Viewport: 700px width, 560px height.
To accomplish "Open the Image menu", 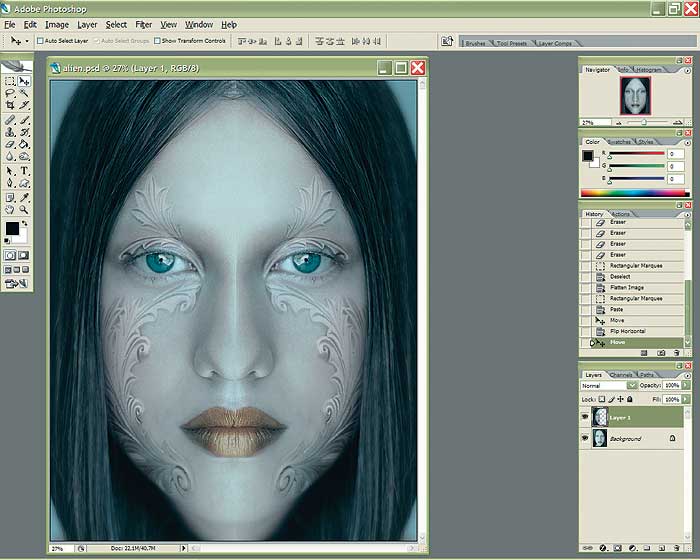I will (57, 25).
